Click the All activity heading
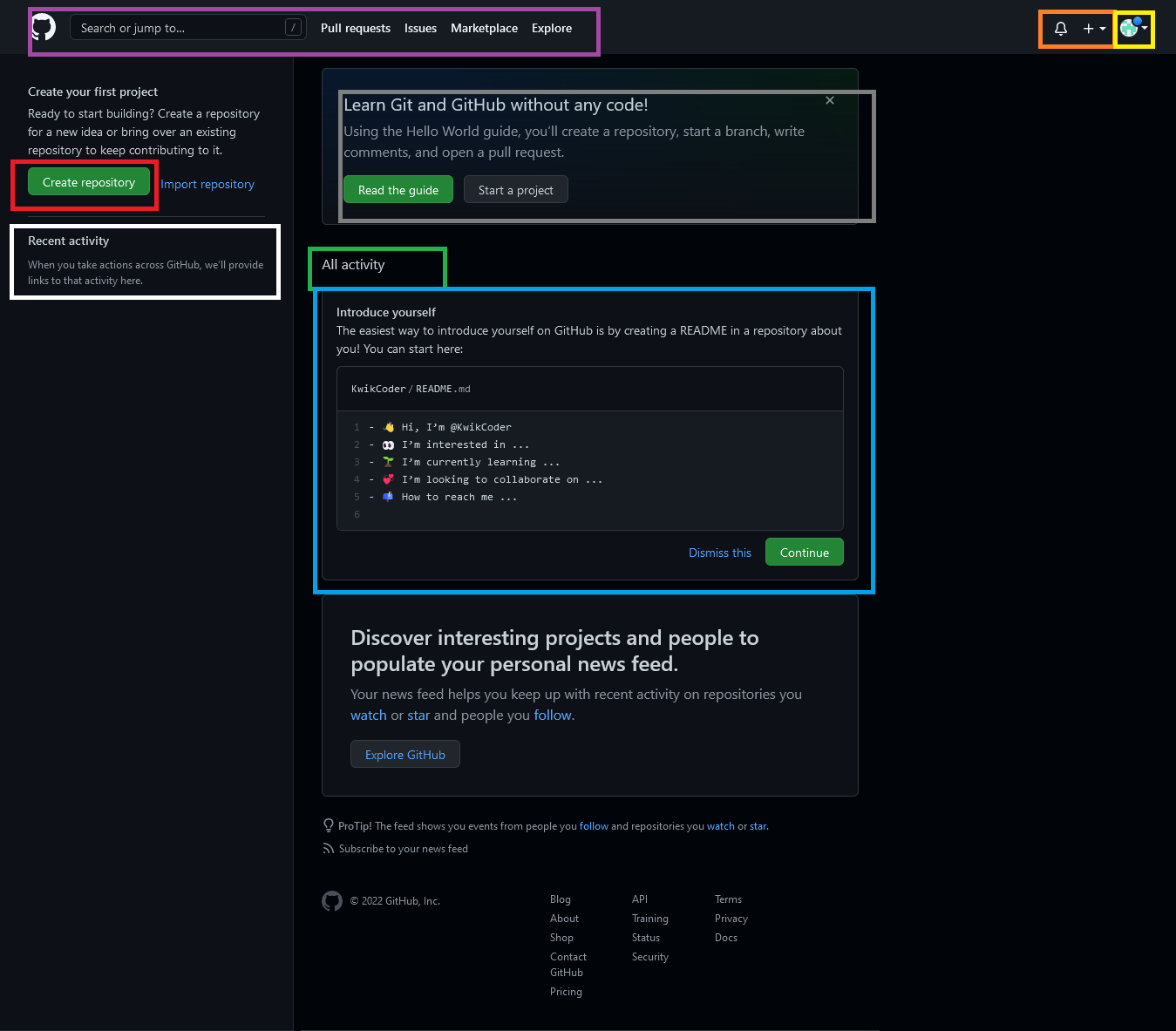Screen dimensions: 1176x1031 pos(353,265)
